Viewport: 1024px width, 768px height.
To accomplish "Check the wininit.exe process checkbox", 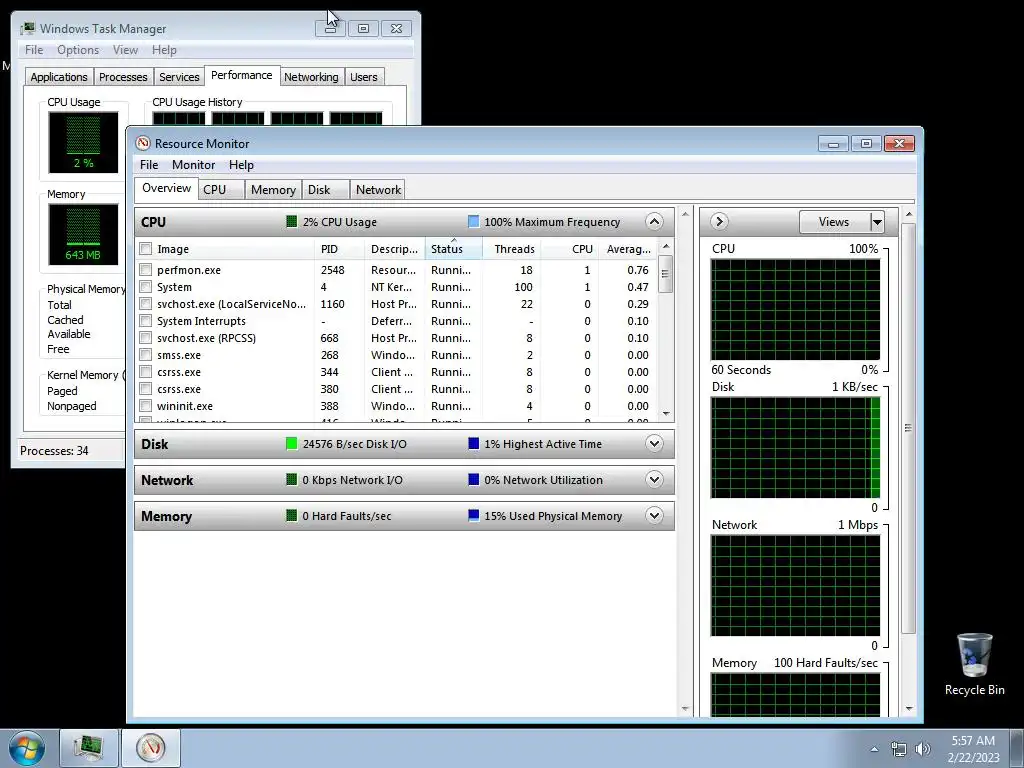I will tap(146, 406).
